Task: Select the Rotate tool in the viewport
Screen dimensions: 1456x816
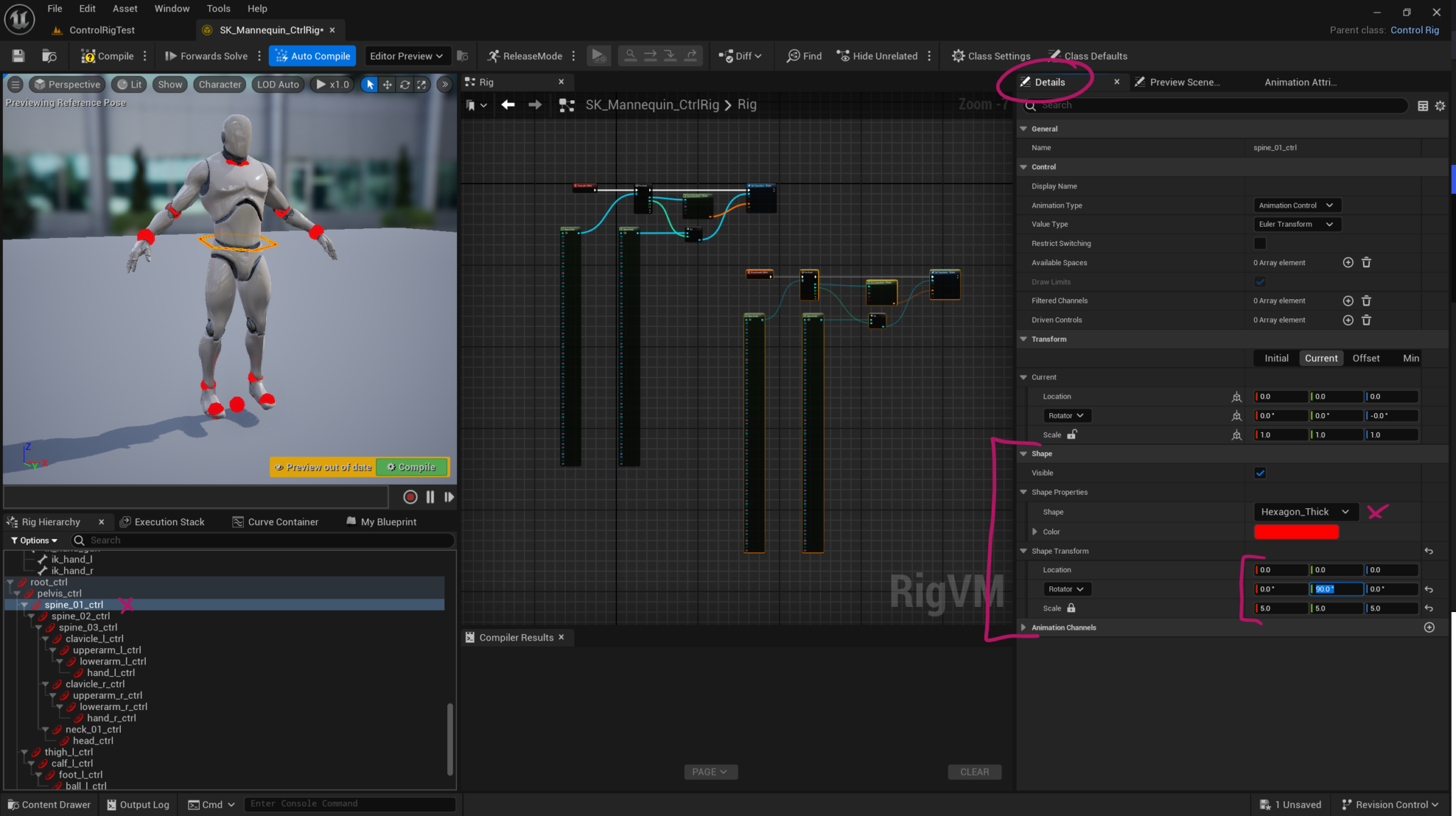Action: [405, 84]
